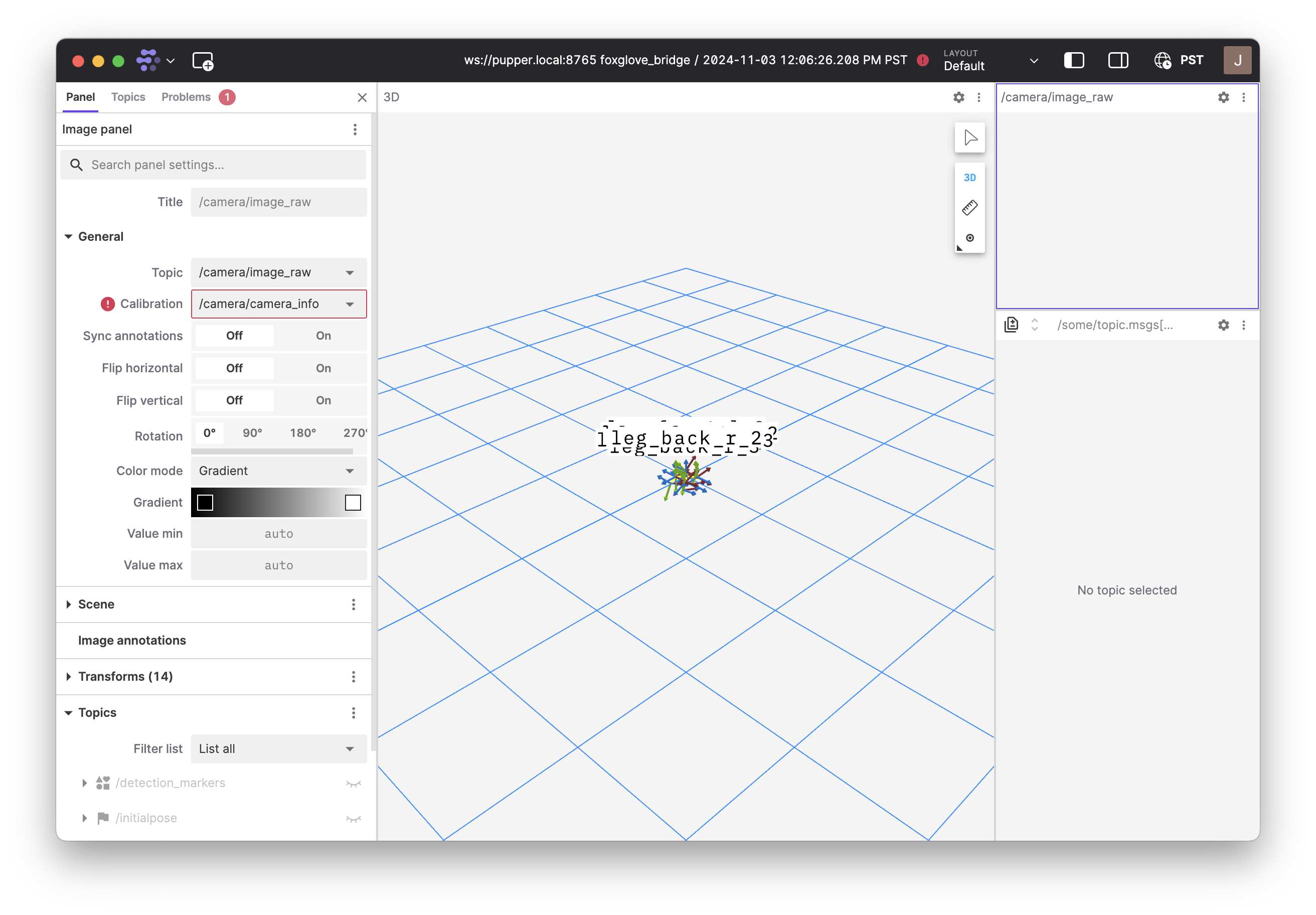1316x915 pixels.
Task: Select 0° rotation
Action: (x=210, y=433)
